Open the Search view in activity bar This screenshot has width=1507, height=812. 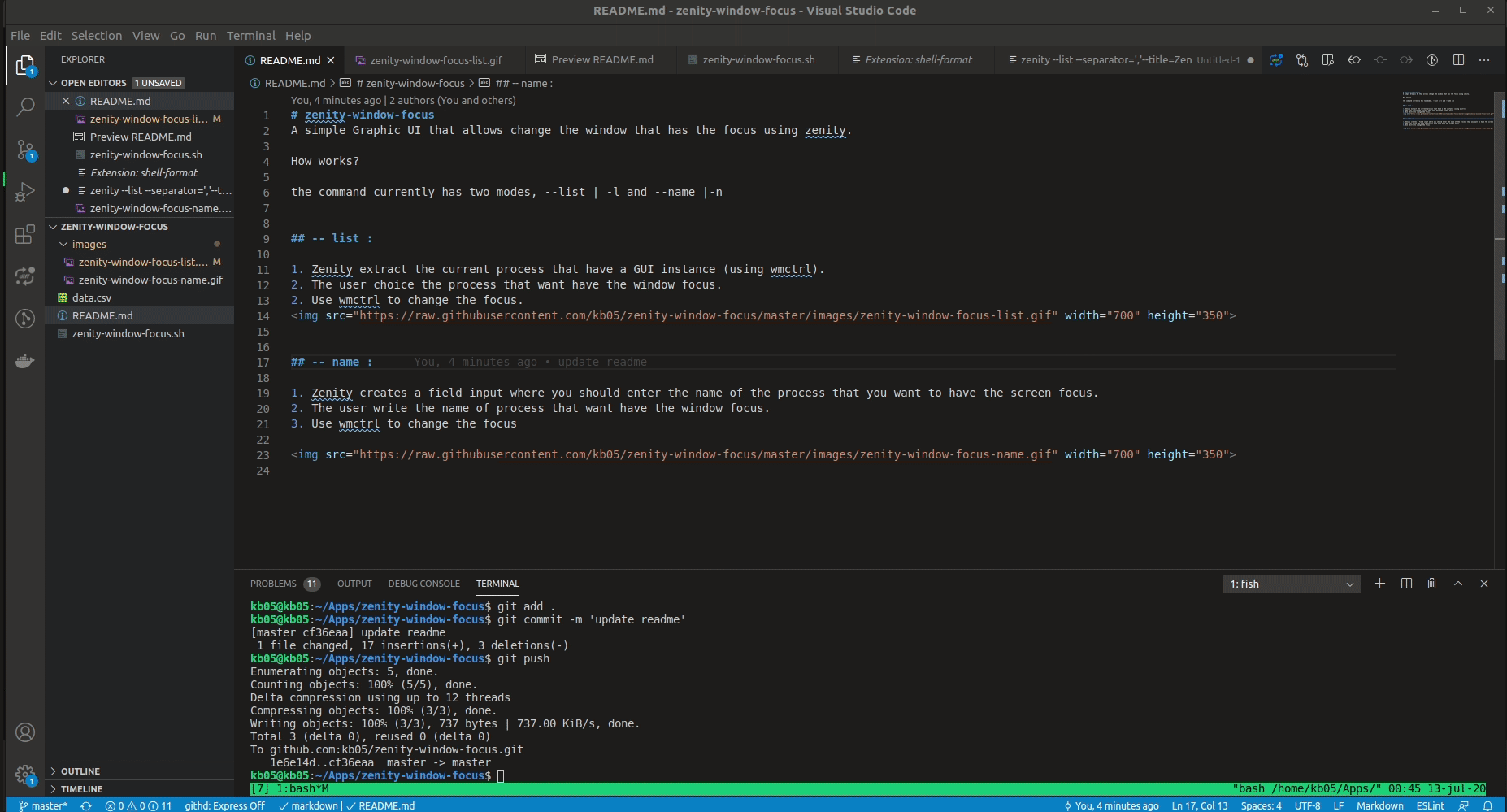(25, 106)
